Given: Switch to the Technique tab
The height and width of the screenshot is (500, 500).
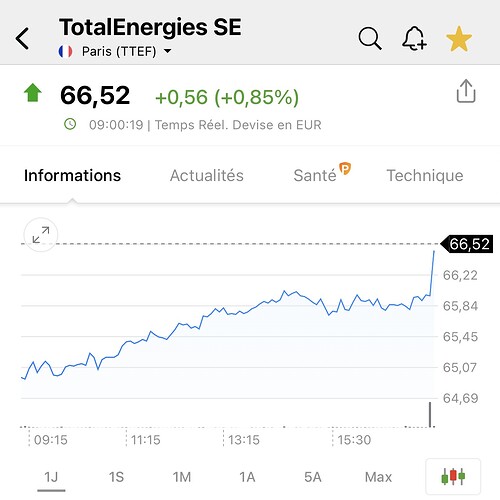Looking at the screenshot, I should tap(425, 176).
